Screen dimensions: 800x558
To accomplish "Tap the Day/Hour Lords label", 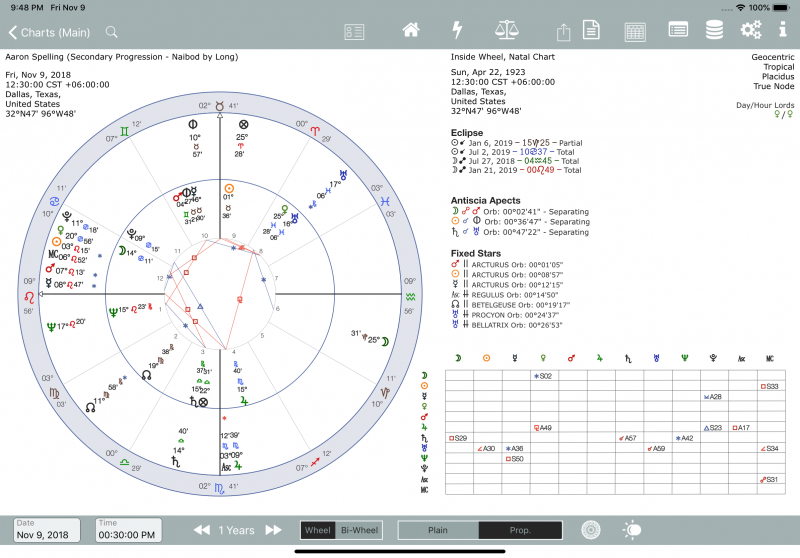I will [x=765, y=105].
